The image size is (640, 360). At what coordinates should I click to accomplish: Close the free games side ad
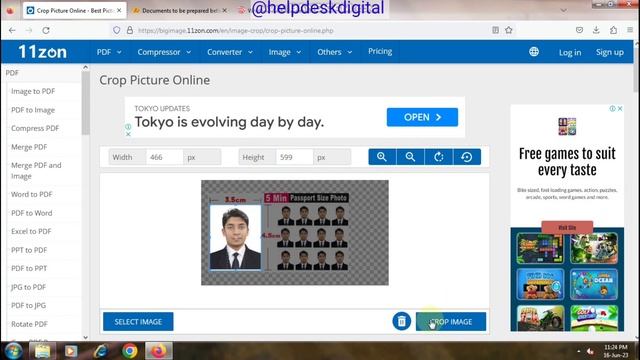tap(620, 109)
